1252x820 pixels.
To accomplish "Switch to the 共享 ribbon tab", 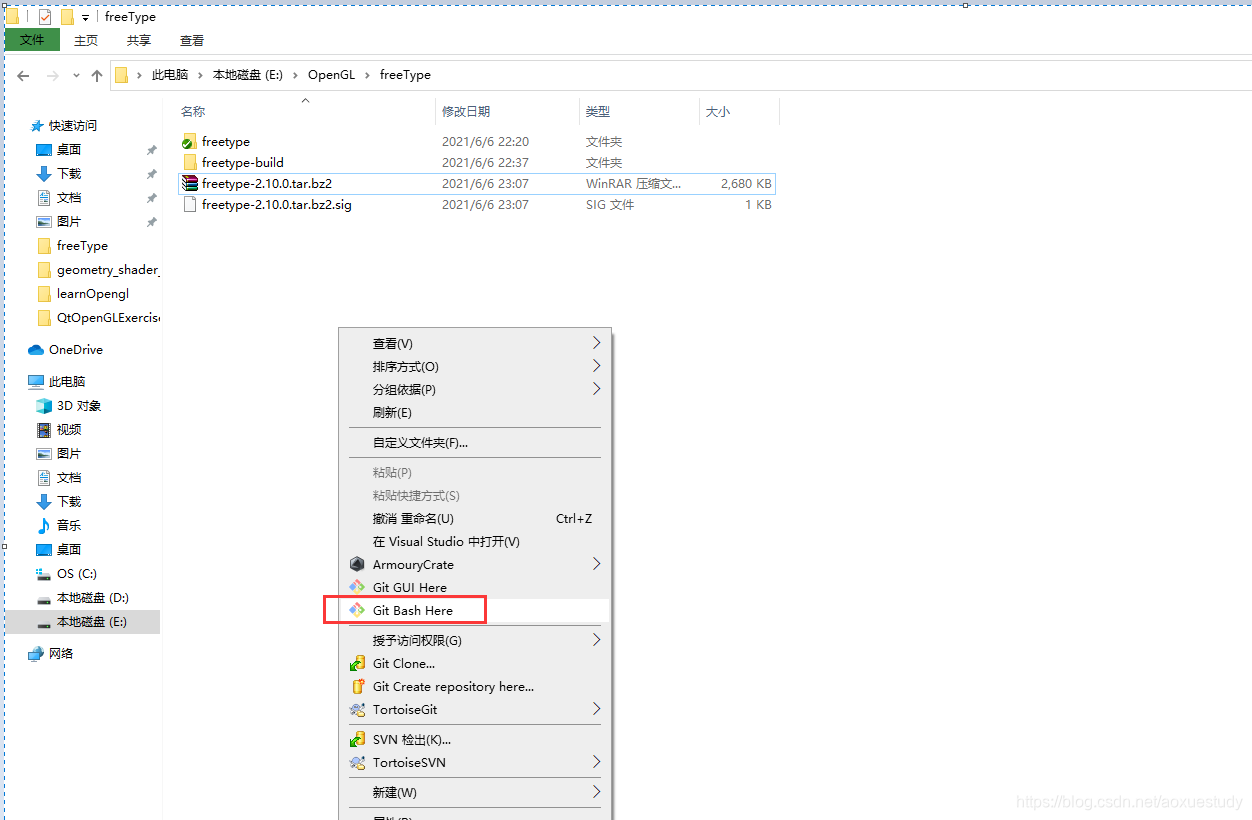I will coord(139,41).
